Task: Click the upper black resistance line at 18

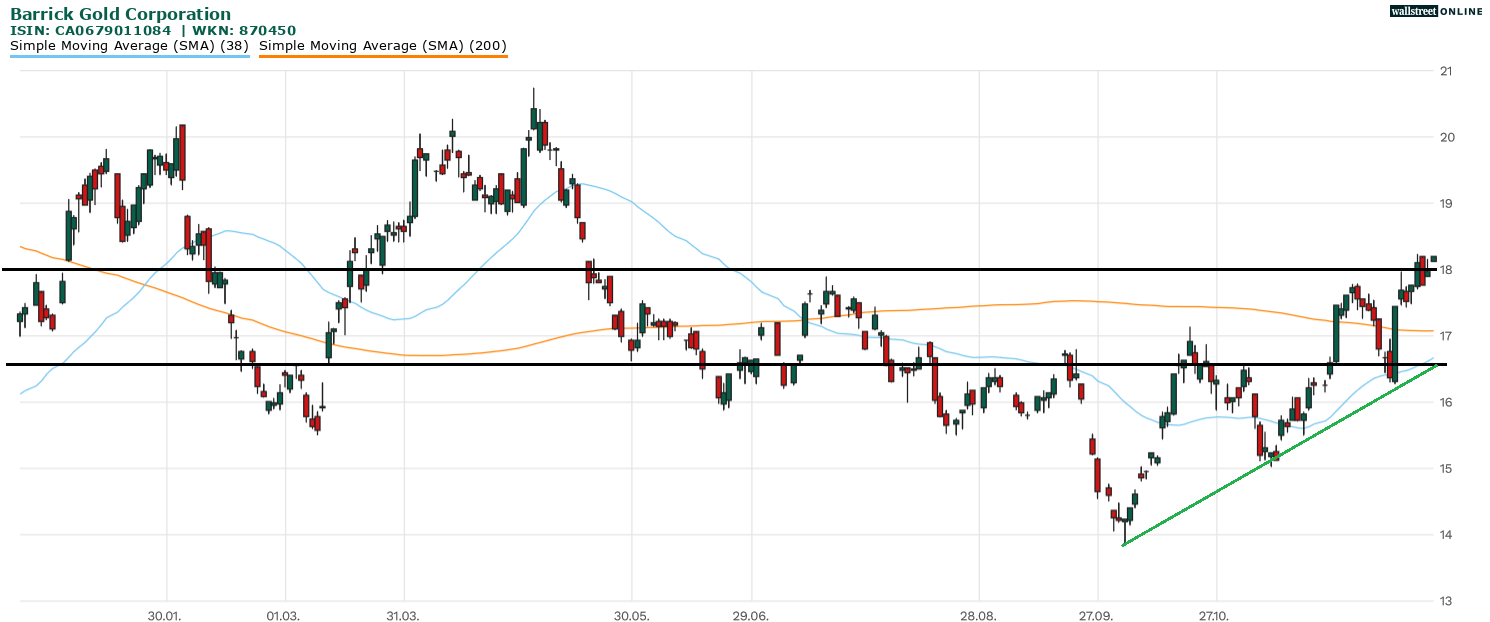Action: tap(720, 269)
